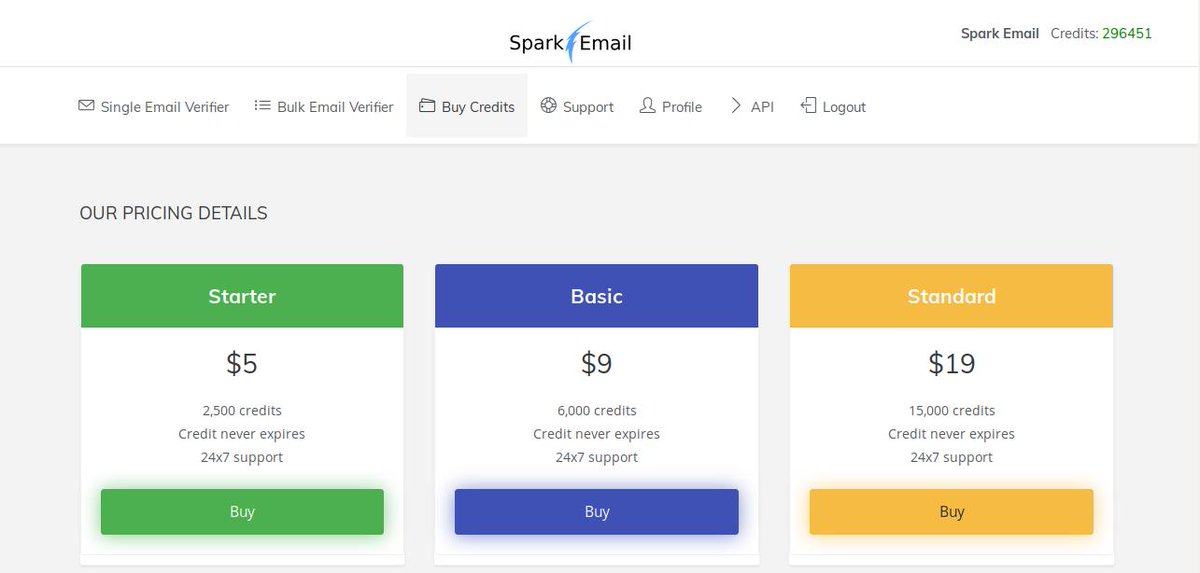Viewport: 1200px width, 573px height.
Task: Click the wallet icon beside Buy Credits
Action: point(427,105)
